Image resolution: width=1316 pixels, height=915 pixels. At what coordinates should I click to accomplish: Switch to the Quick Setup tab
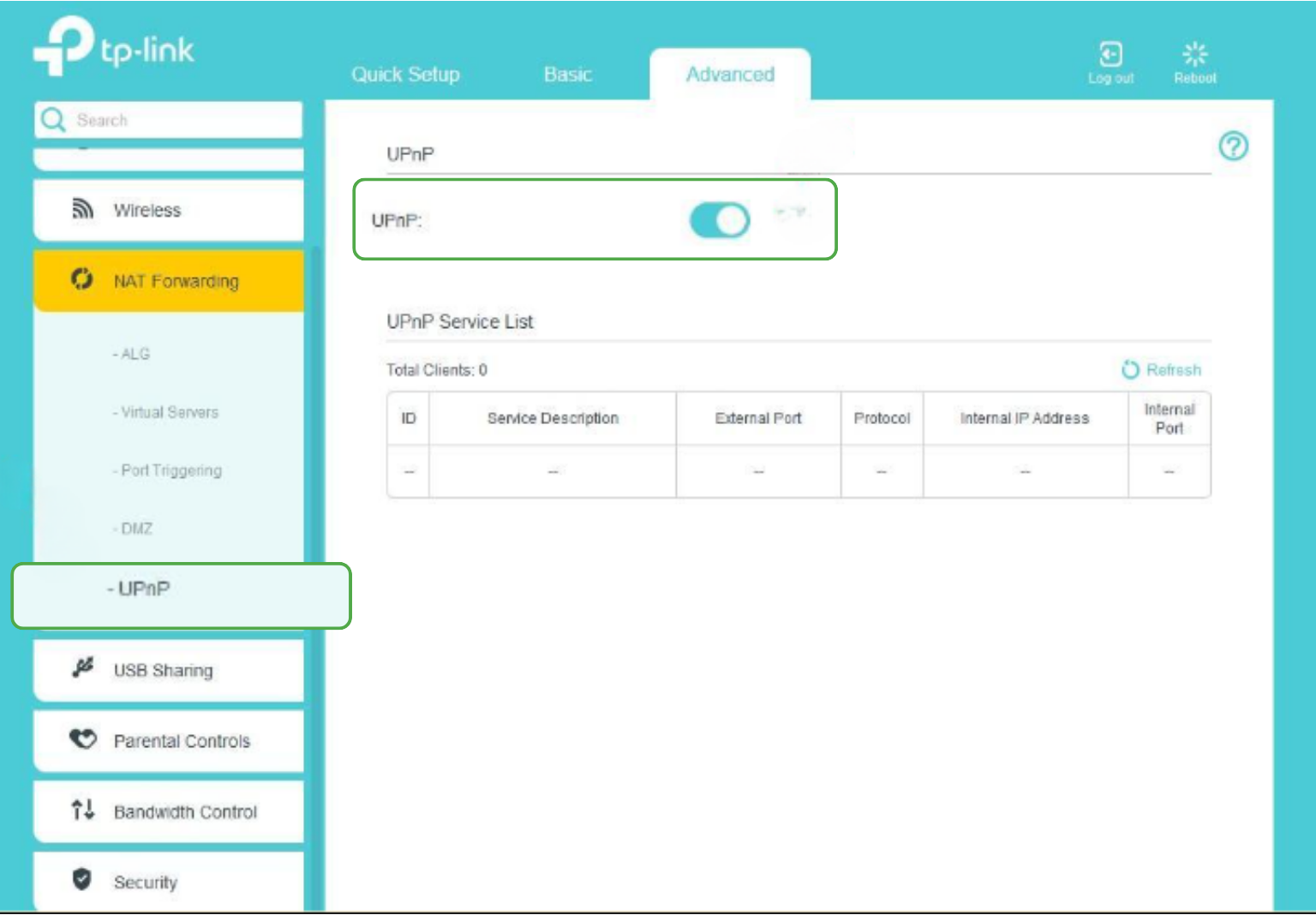tap(405, 75)
